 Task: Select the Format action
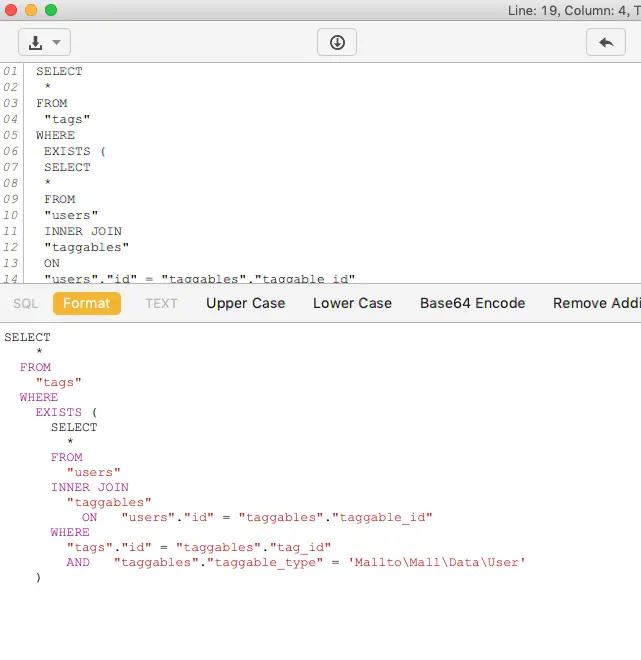coord(87,303)
